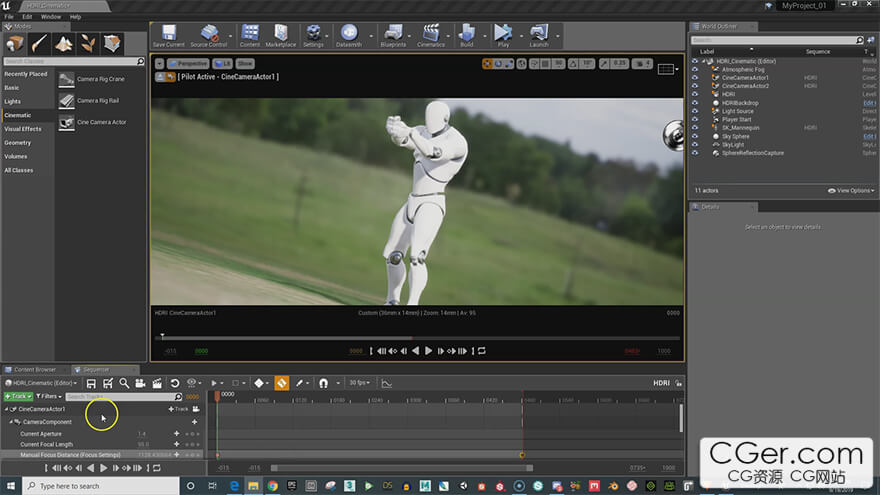Toggle loop playback in the viewport transport
Image resolution: width=880 pixels, height=495 pixels.
[x=482, y=351]
